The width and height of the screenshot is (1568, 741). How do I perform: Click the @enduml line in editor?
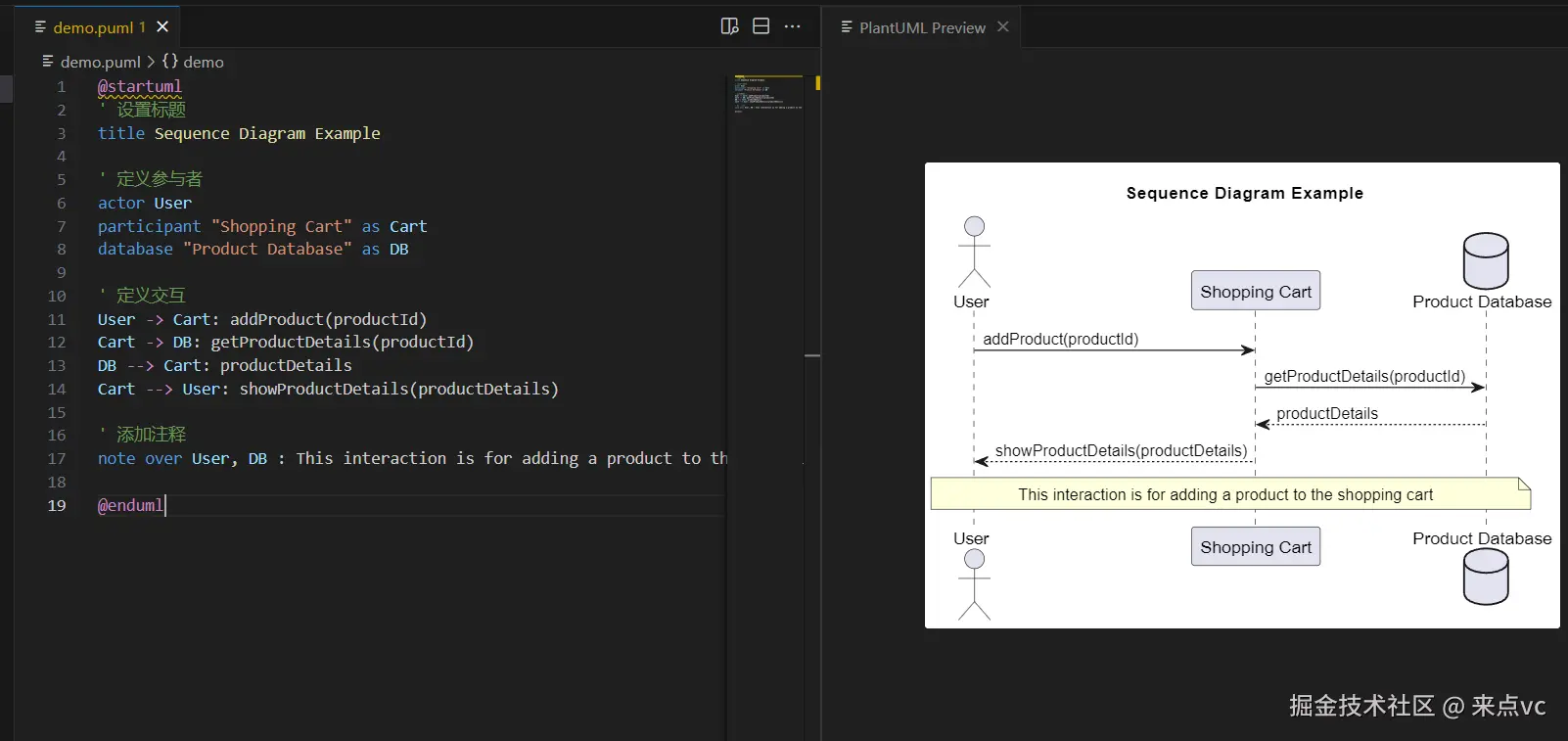tap(131, 505)
